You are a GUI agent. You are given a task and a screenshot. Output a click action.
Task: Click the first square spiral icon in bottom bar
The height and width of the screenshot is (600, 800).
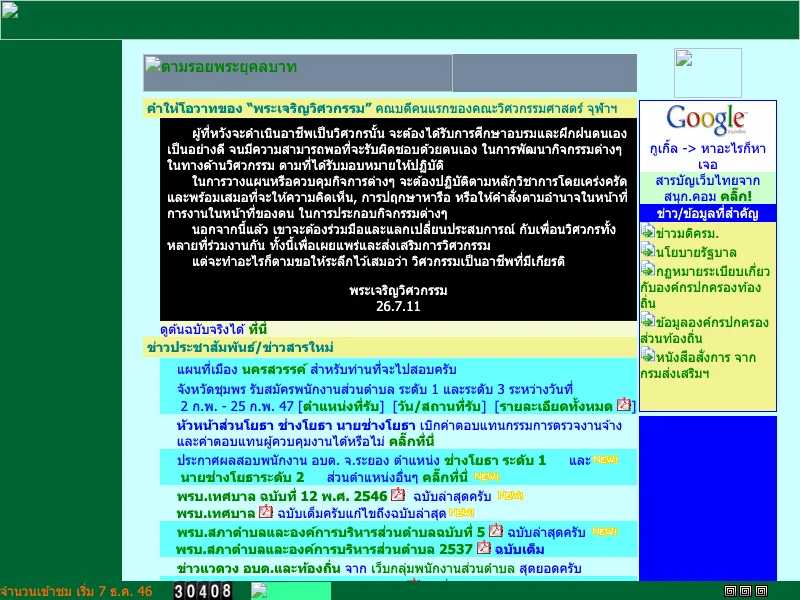730,591
